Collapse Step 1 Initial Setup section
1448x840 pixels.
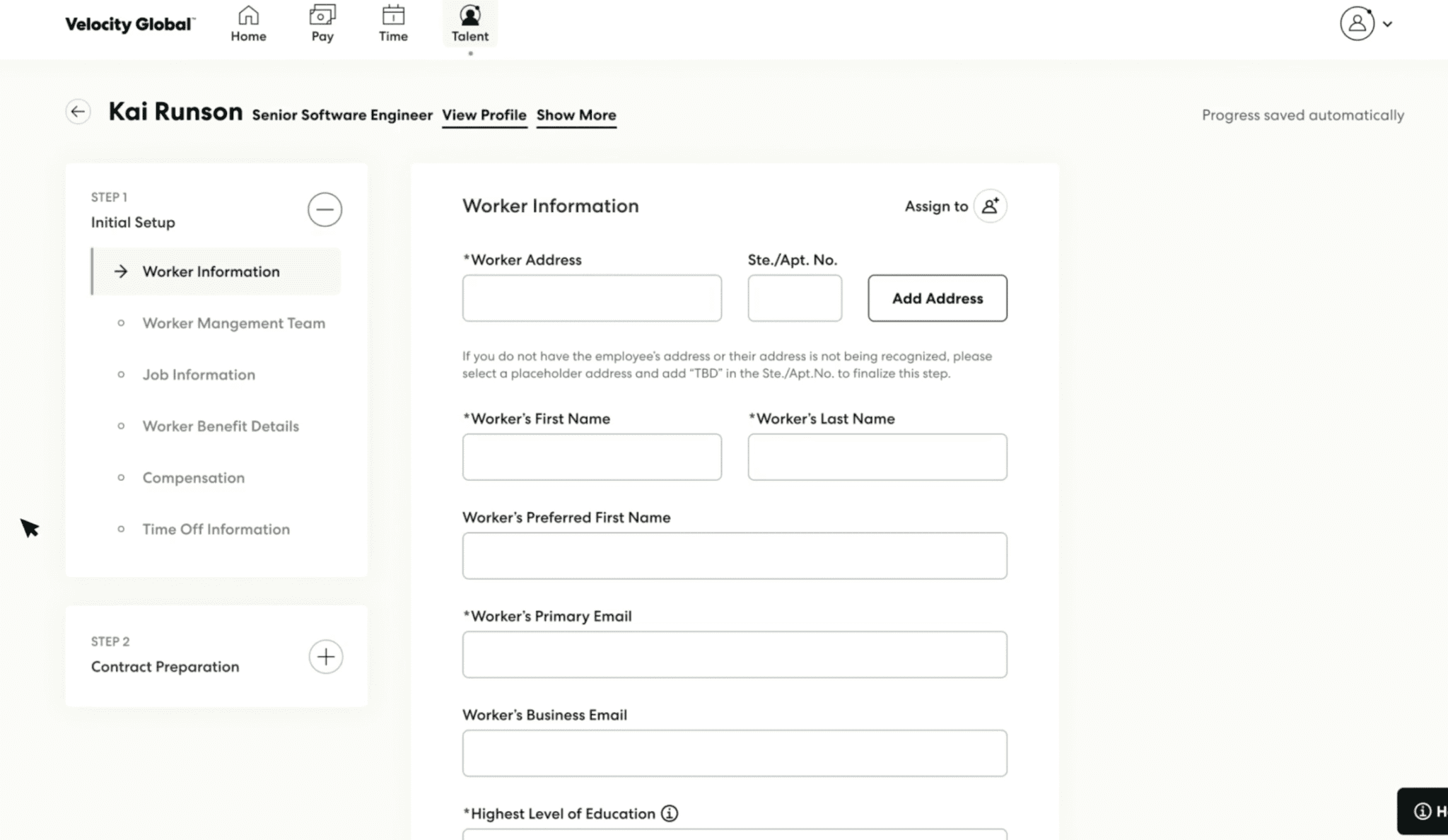(x=325, y=210)
